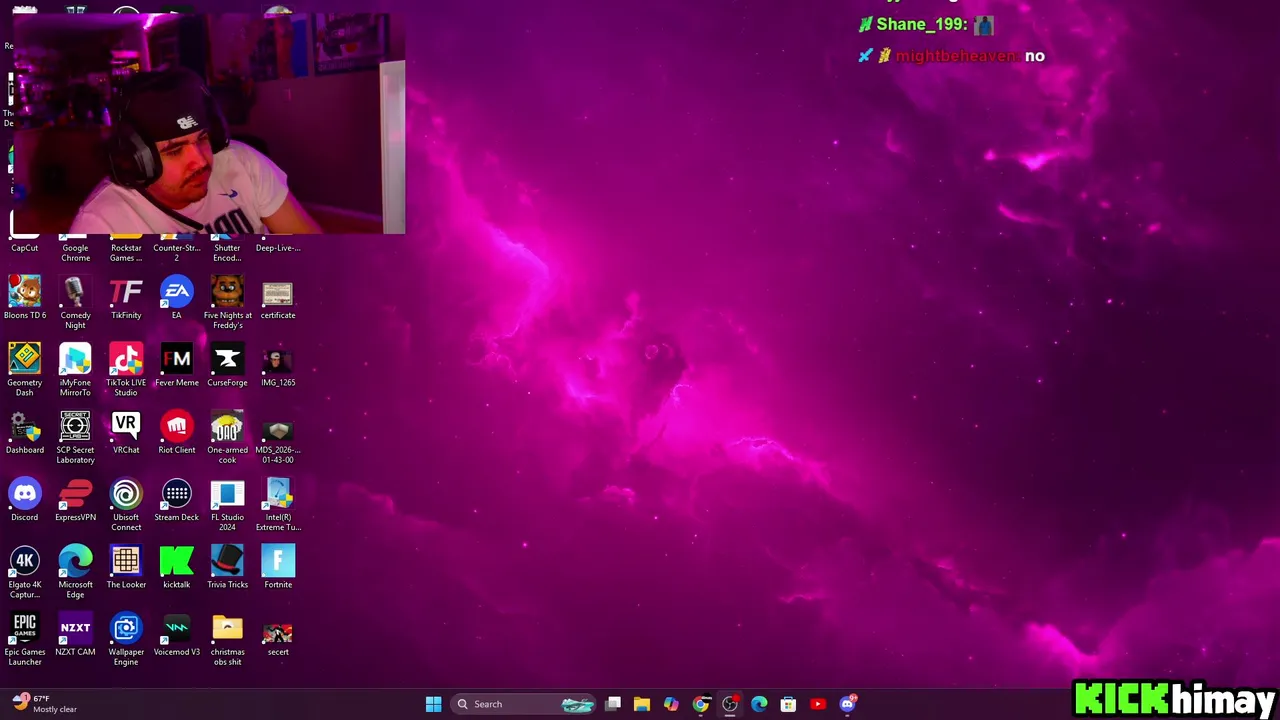Open The Looker desktop icon
The height and width of the screenshot is (720, 1280).
126,567
